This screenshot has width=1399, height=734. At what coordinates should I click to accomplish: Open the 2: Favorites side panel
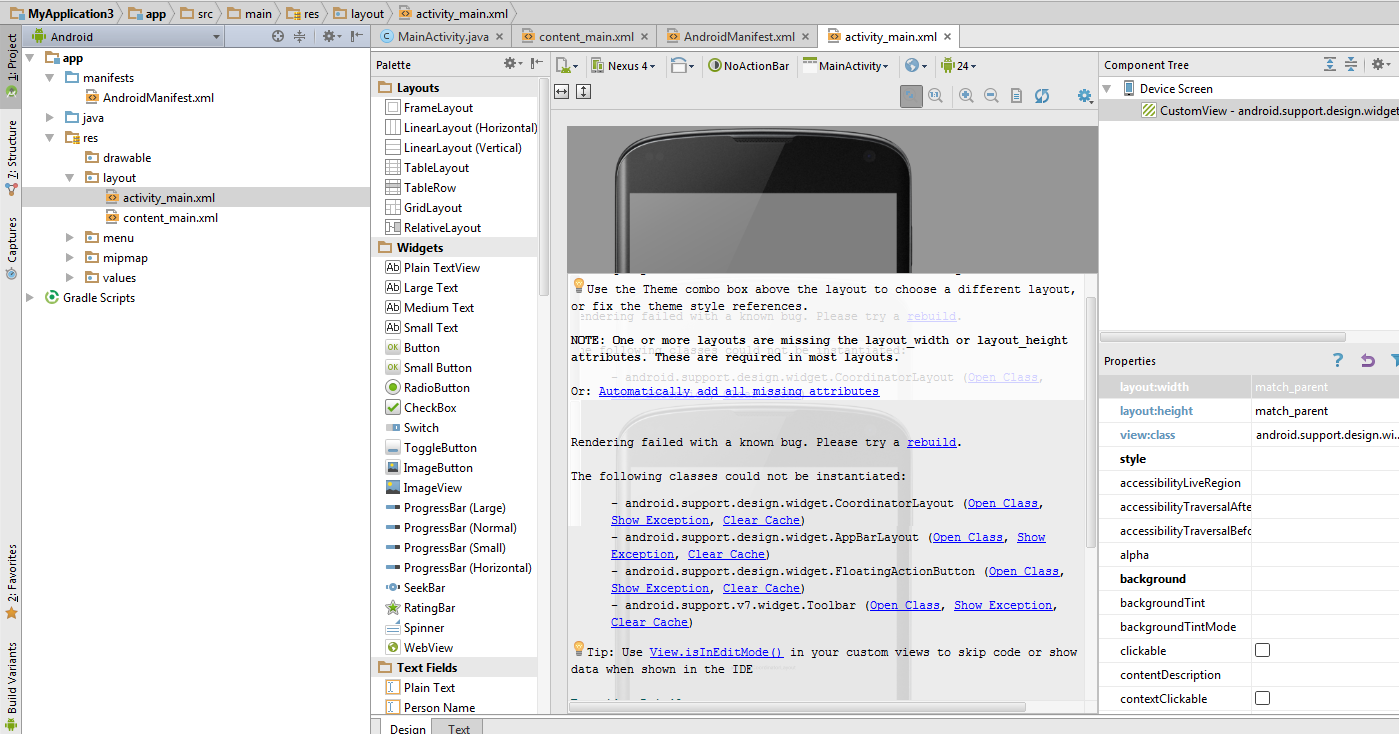[11, 581]
